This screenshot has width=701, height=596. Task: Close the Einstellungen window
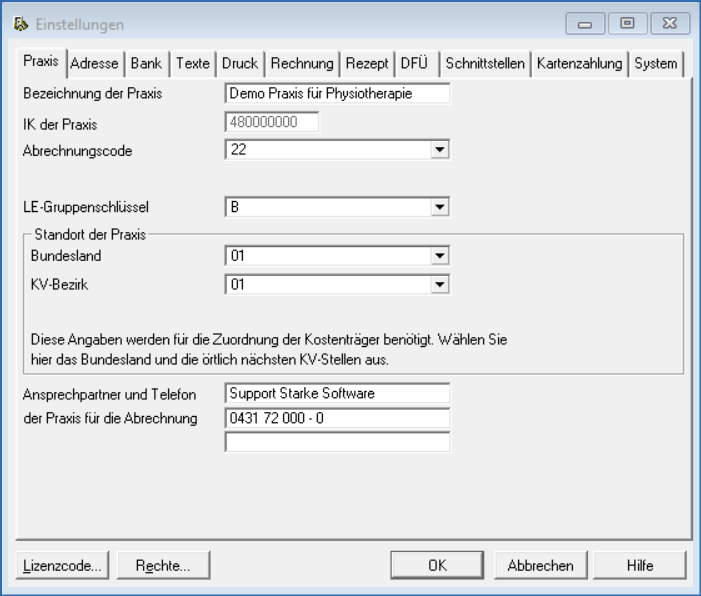(670, 24)
